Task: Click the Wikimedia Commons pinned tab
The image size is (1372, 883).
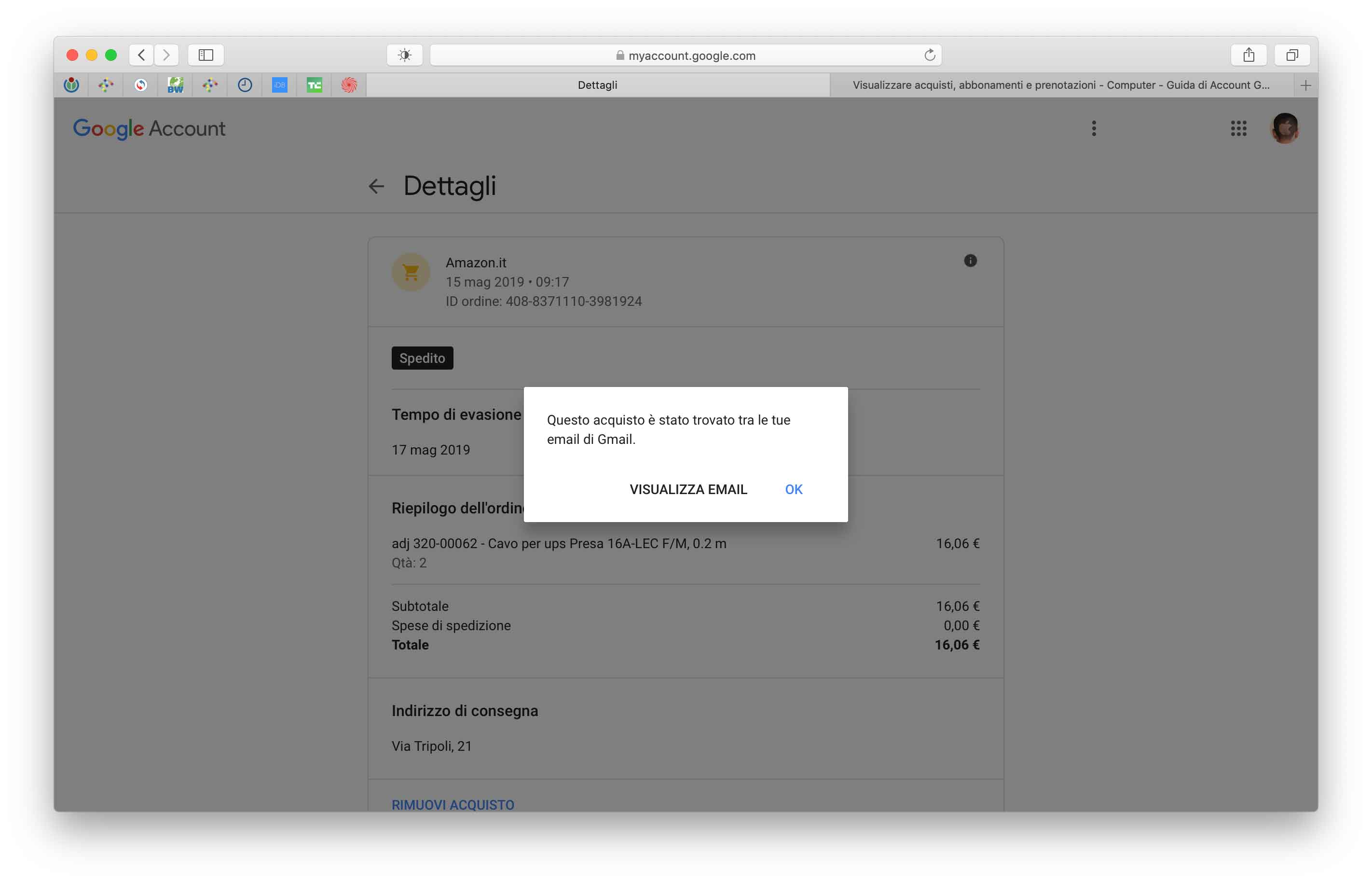Action: tap(71, 85)
